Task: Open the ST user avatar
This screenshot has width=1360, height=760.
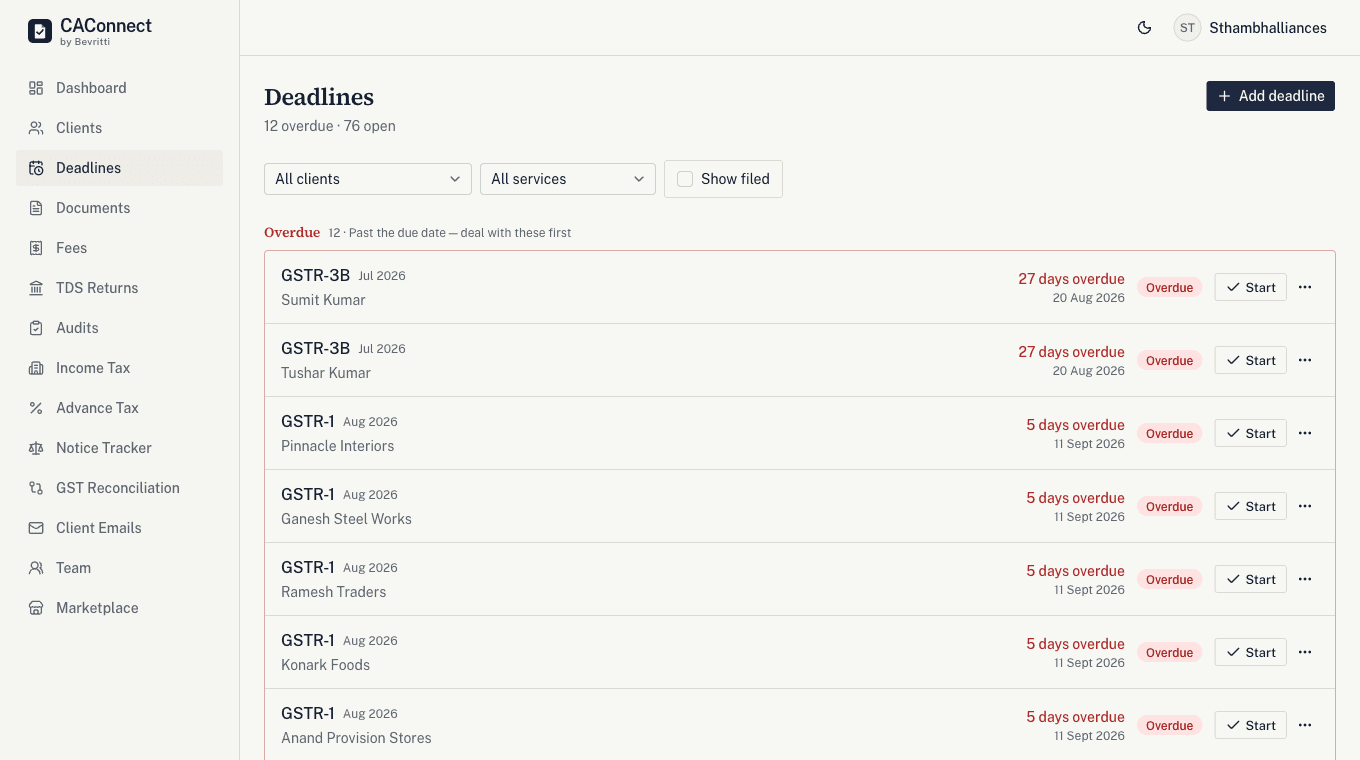Action: (1187, 28)
